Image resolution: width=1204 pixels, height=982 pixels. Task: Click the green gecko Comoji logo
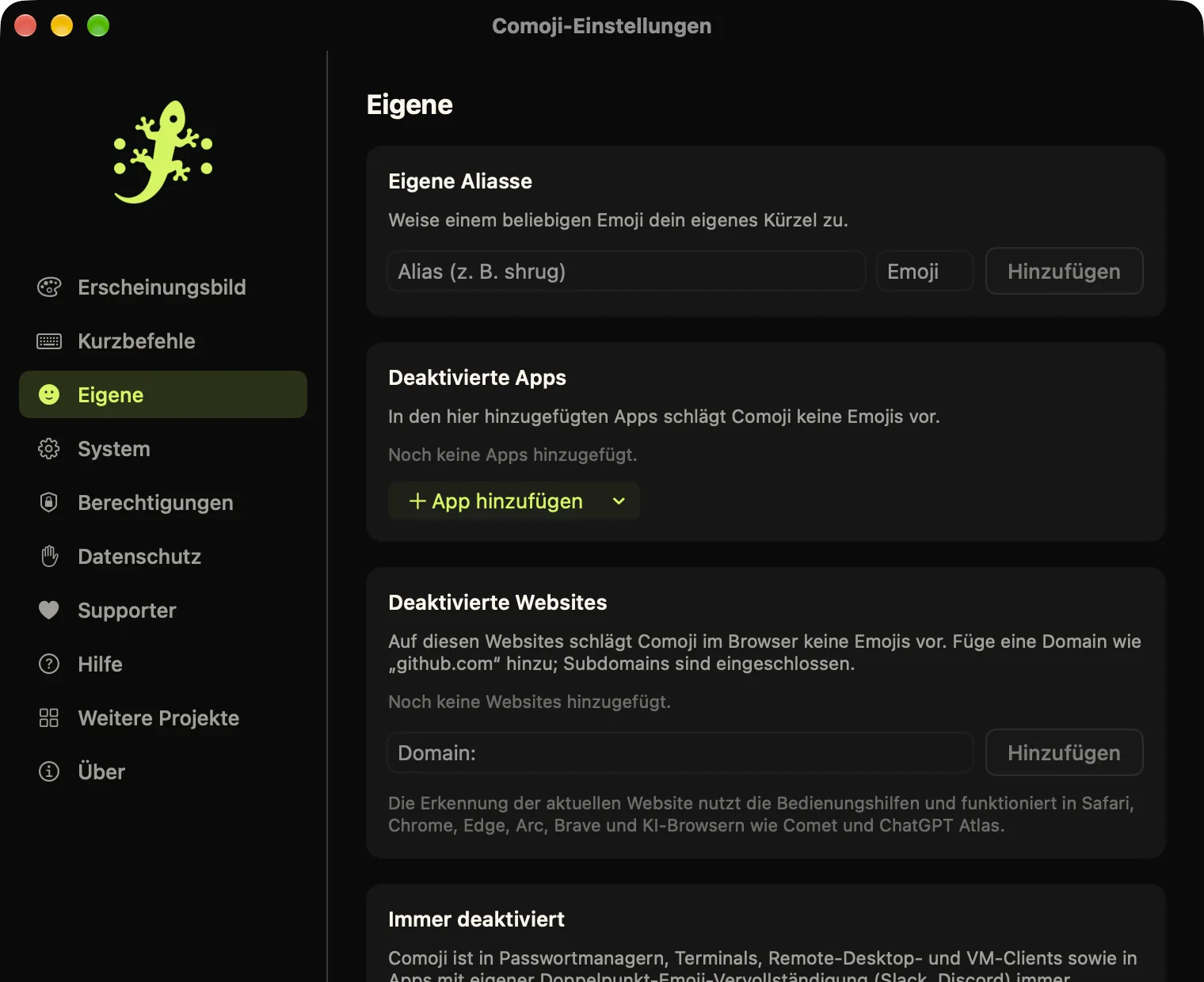pyautogui.click(x=163, y=152)
